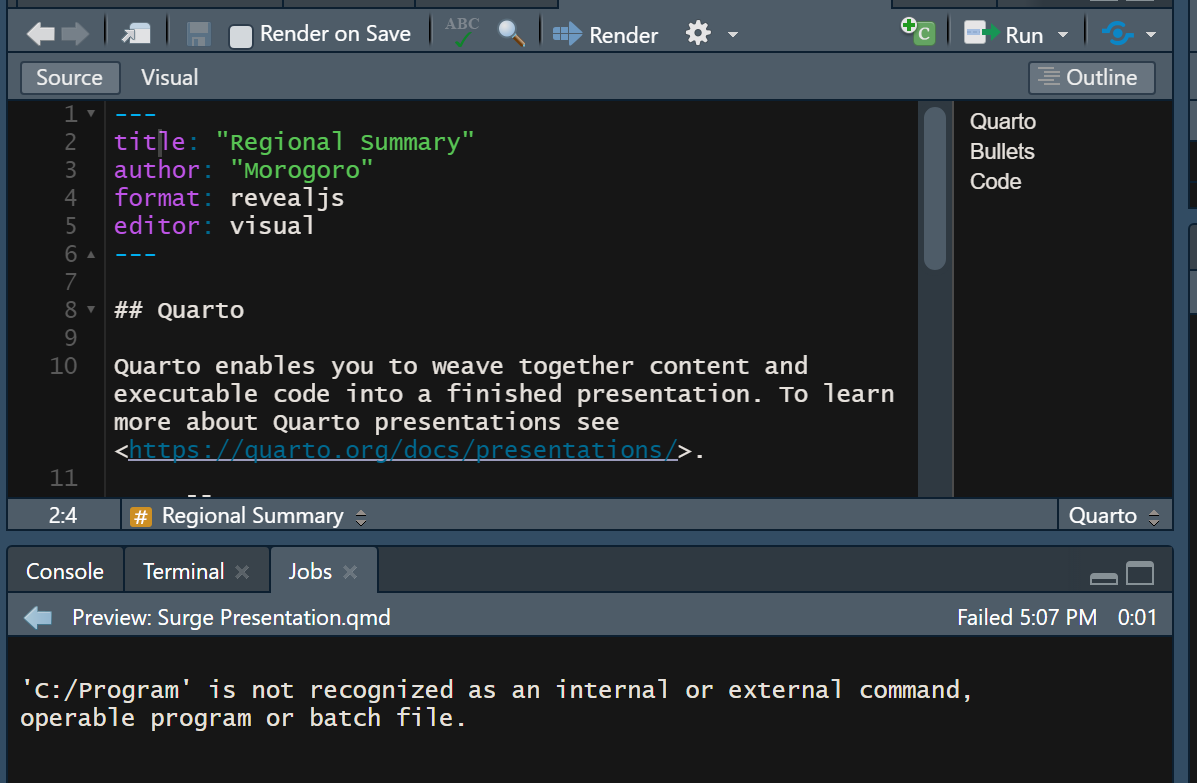Viewport: 1197px width, 783px height.
Task: Click the spell check ABC icon
Action: (462, 32)
